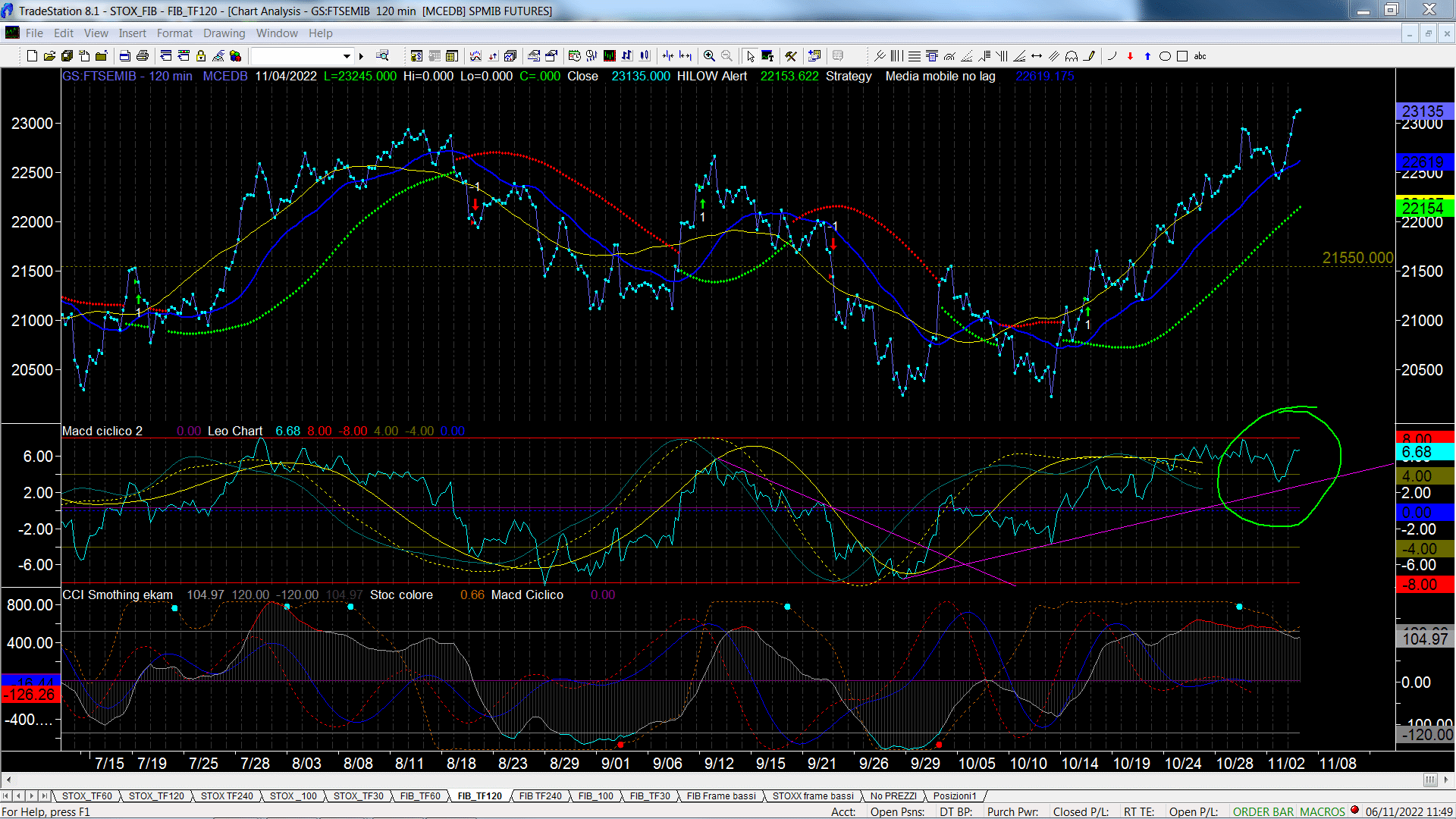Click the green chart display icon
Viewport: 1456px width, 819px height.
coord(609,56)
